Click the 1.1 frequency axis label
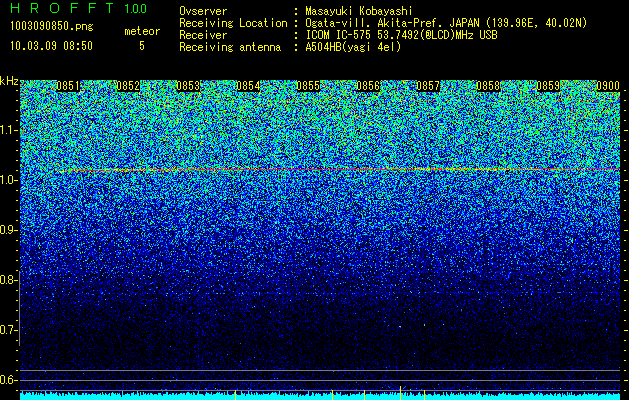 coord(7,130)
